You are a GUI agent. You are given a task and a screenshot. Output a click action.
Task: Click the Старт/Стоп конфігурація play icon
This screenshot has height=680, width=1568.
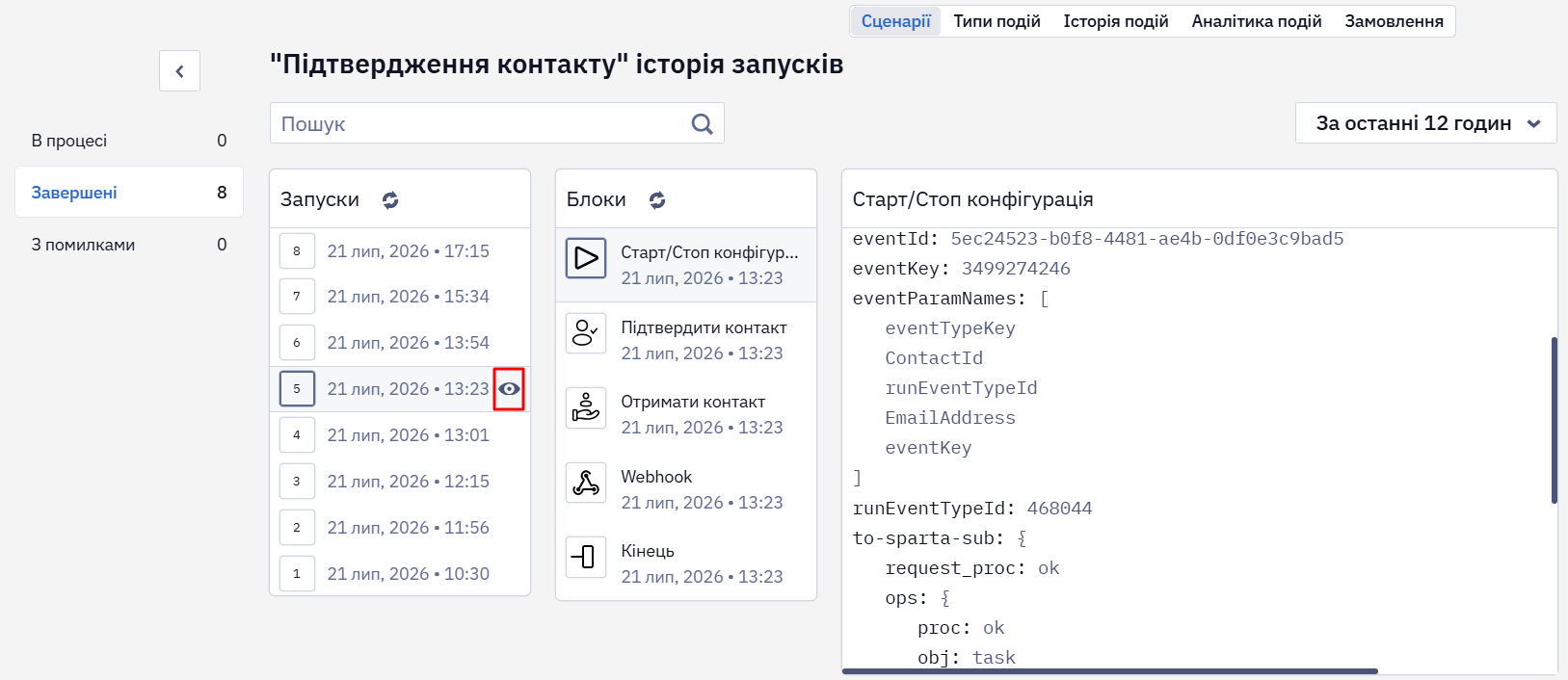click(586, 258)
